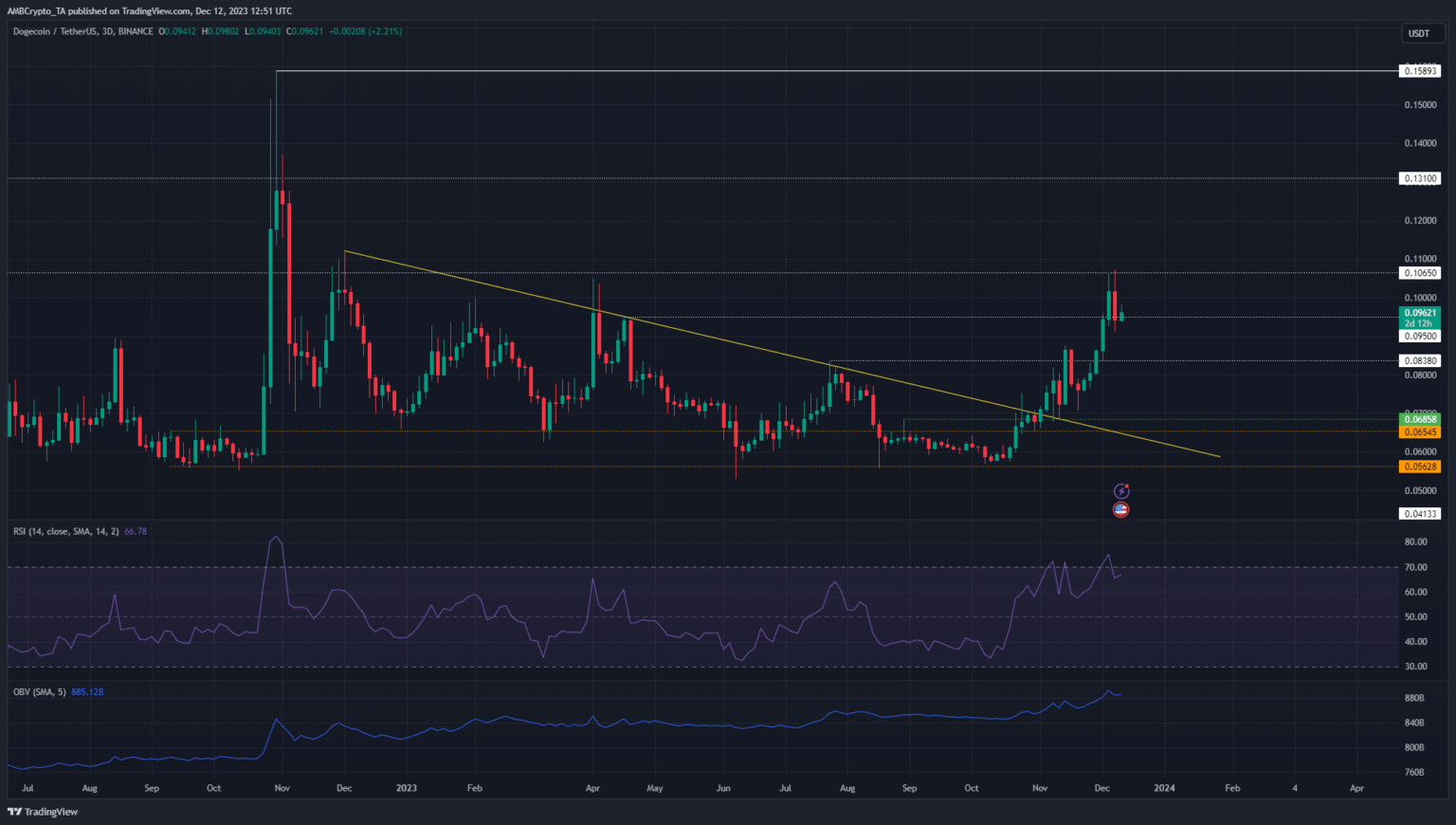Click the green 0.06858 price label
This screenshot has height=825, width=1456.
click(1420, 419)
